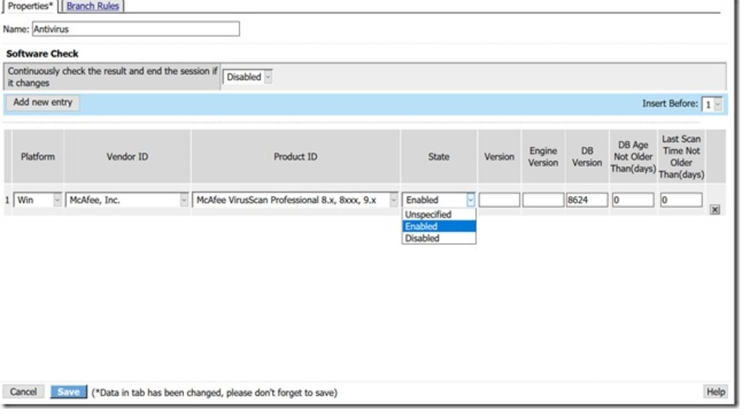This screenshot has height=419, width=750.
Task: Select the Properties tab
Action: [28, 6]
